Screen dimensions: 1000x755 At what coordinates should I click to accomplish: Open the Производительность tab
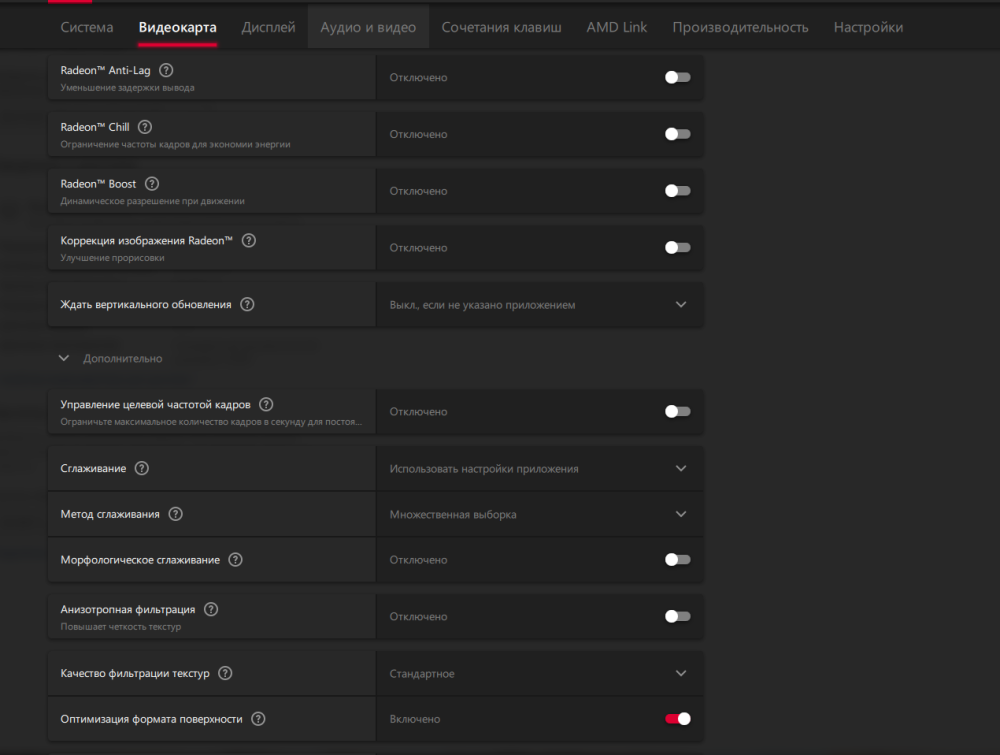point(740,27)
